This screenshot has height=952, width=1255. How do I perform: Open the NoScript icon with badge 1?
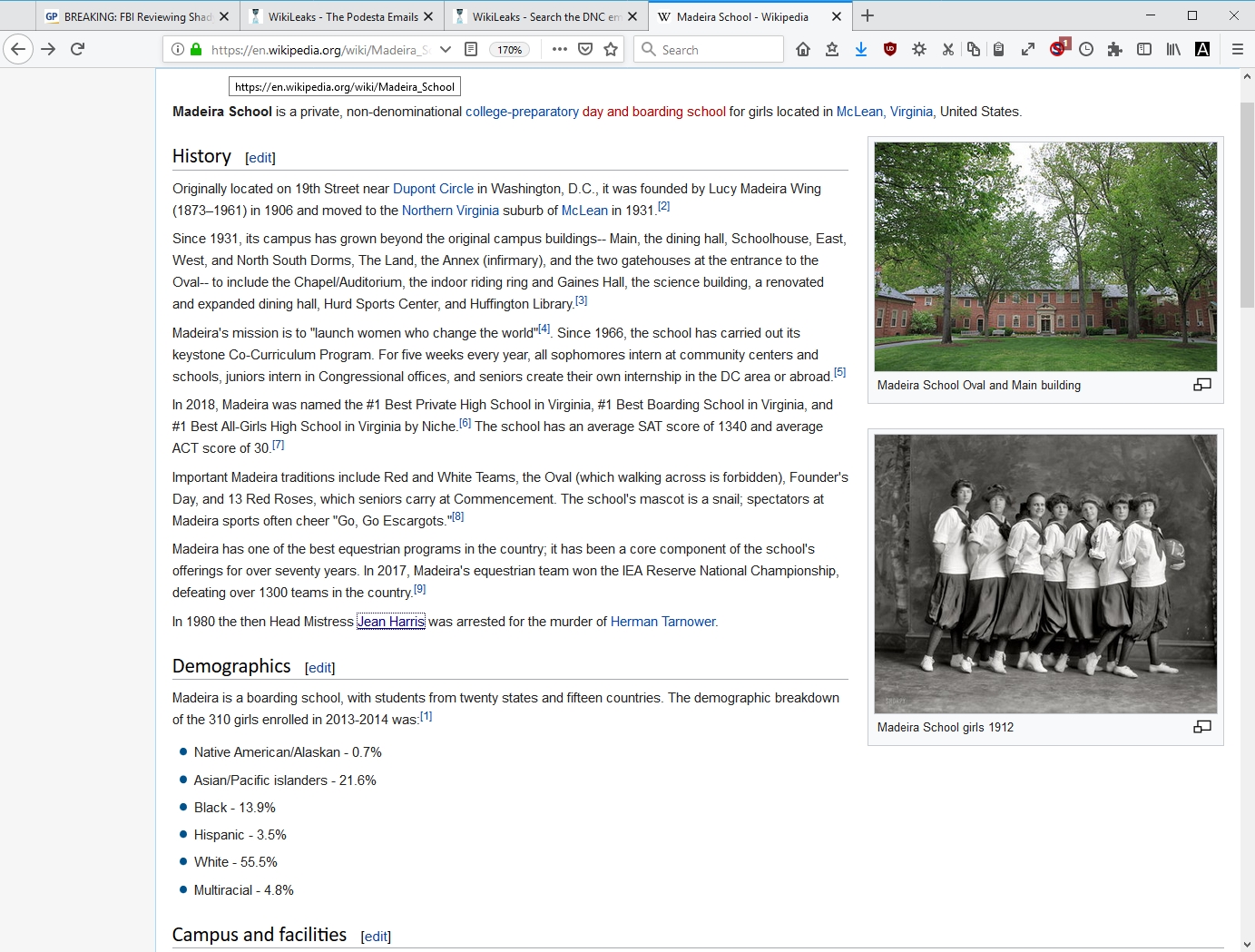pyautogui.click(x=1058, y=48)
